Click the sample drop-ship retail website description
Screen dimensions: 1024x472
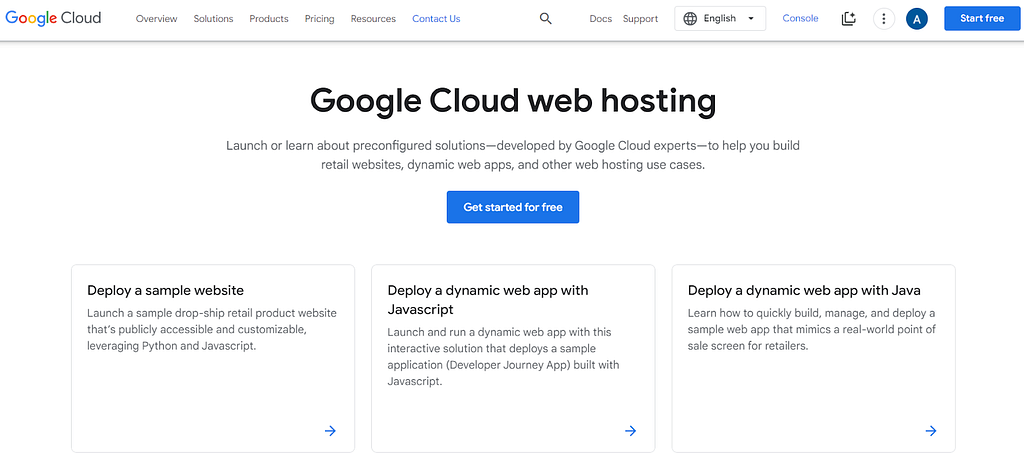(212, 329)
